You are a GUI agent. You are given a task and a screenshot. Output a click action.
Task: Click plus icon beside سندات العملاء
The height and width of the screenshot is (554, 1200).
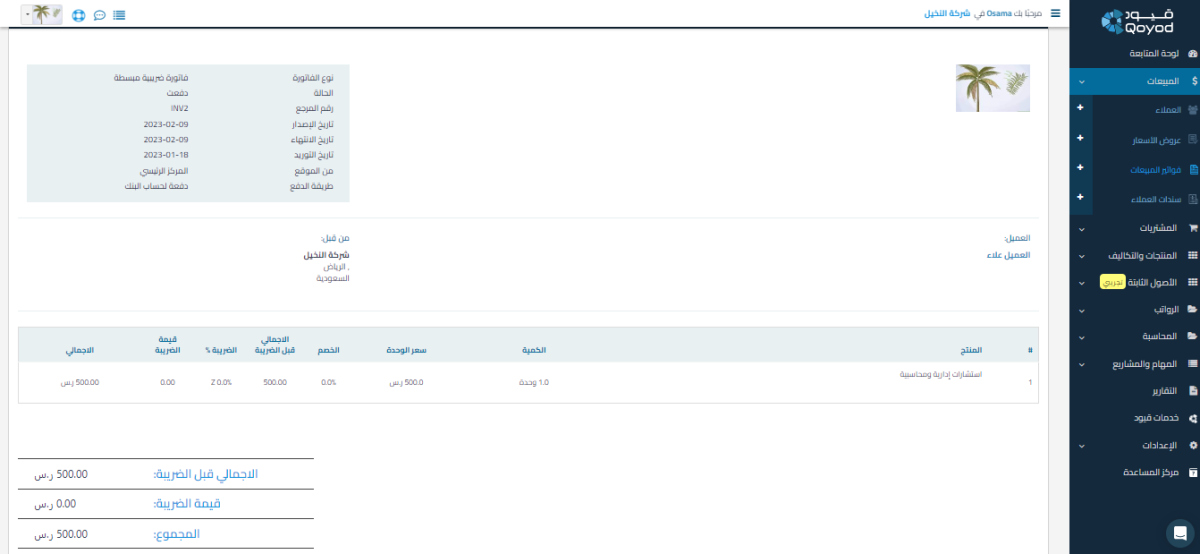(x=1079, y=198)
